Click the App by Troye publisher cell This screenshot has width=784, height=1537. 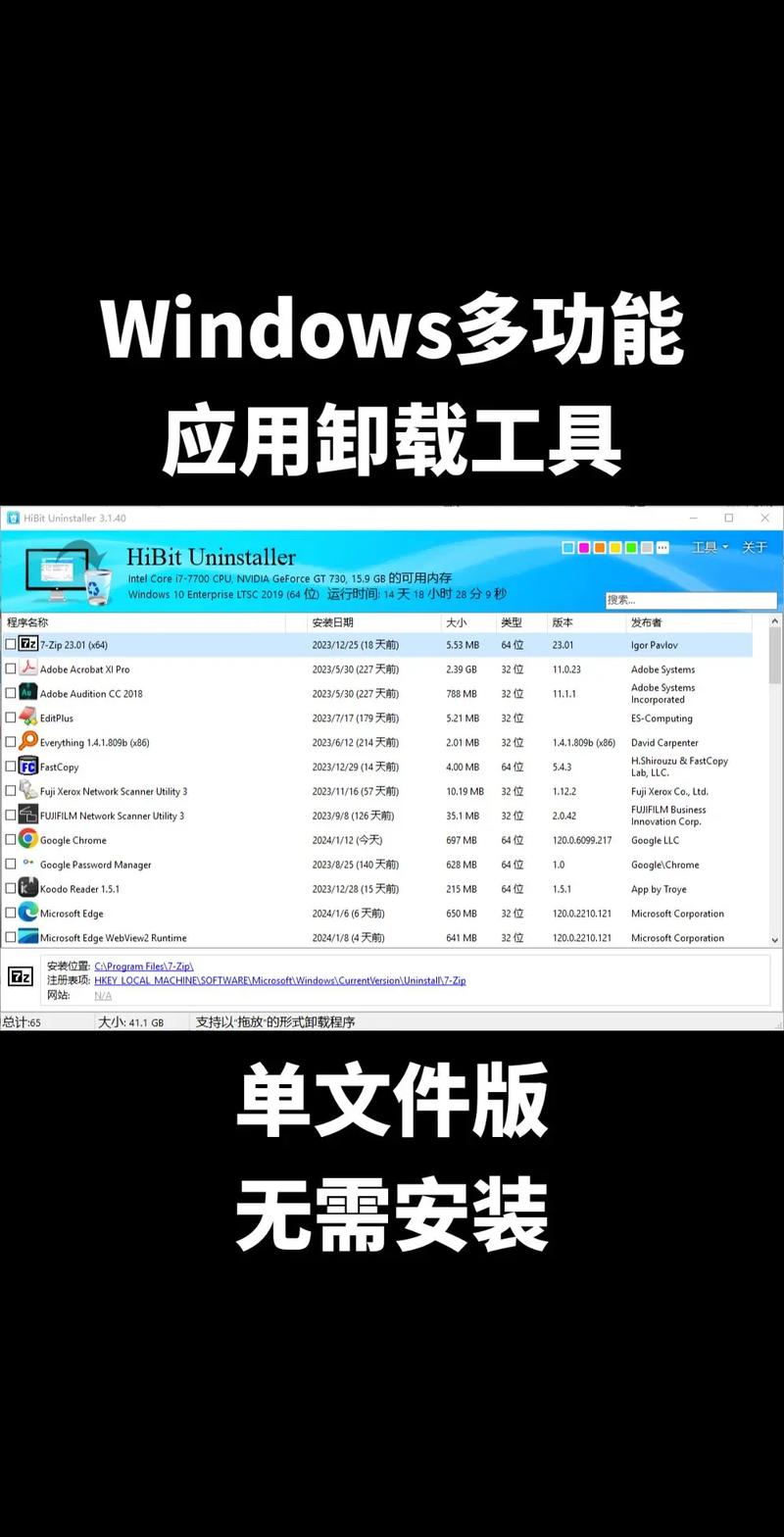(659, 889)
